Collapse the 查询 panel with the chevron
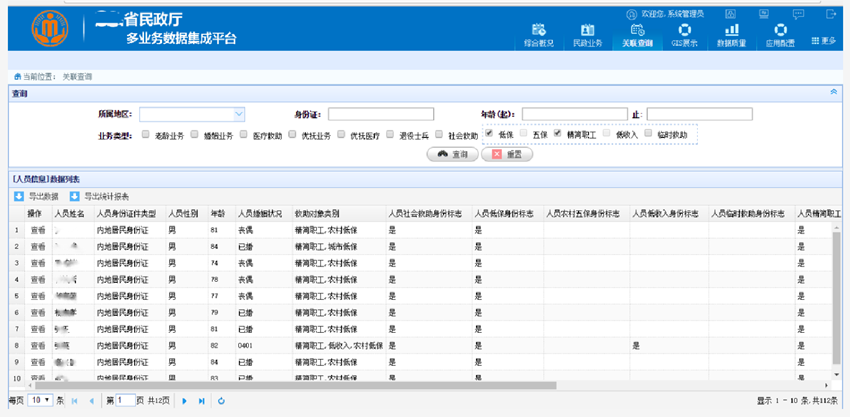Image resolution: width=850 pixels, height=417 pixels. (x=834, y=92)
